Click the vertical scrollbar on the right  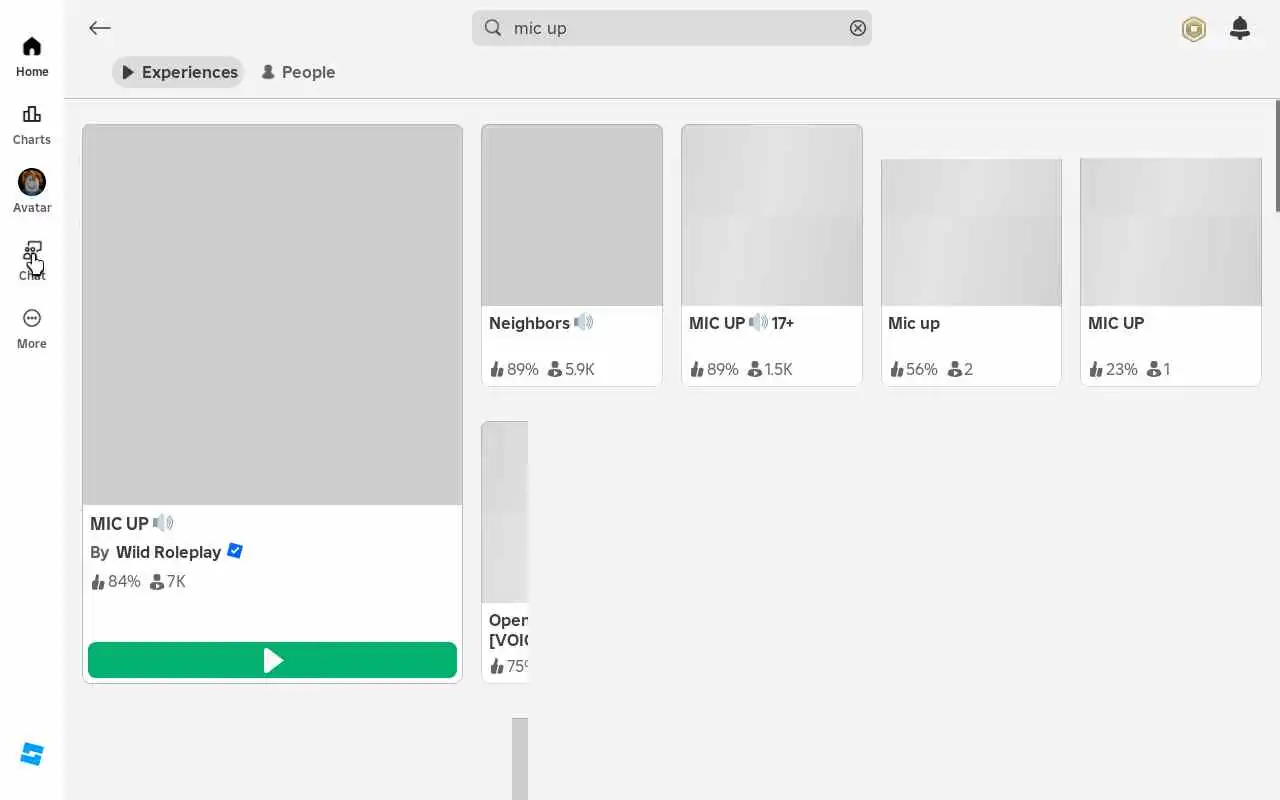coord(1277,155)
